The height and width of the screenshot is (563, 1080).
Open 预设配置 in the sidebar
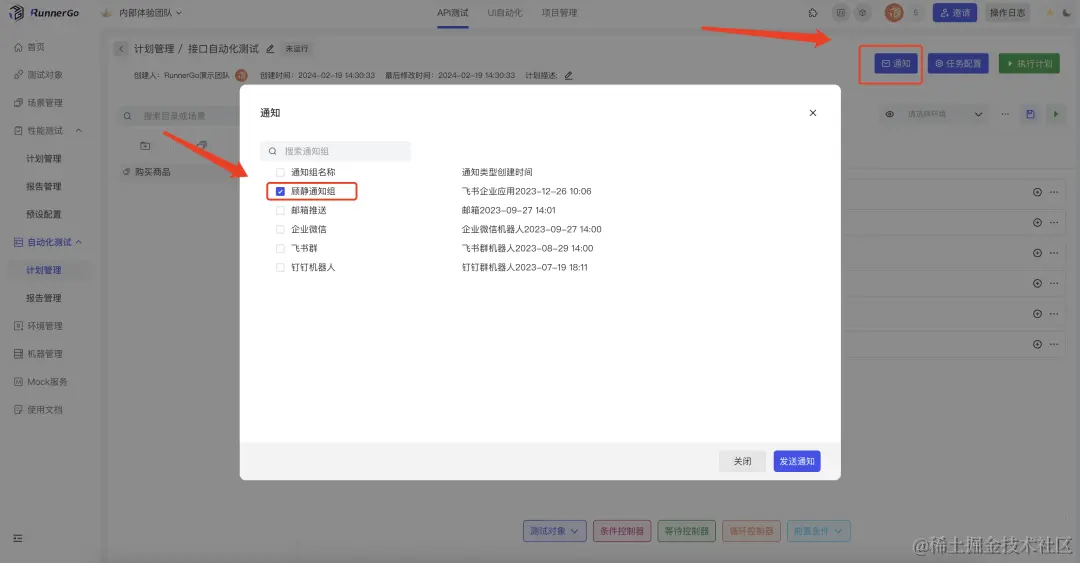click(x=43, y=214)
